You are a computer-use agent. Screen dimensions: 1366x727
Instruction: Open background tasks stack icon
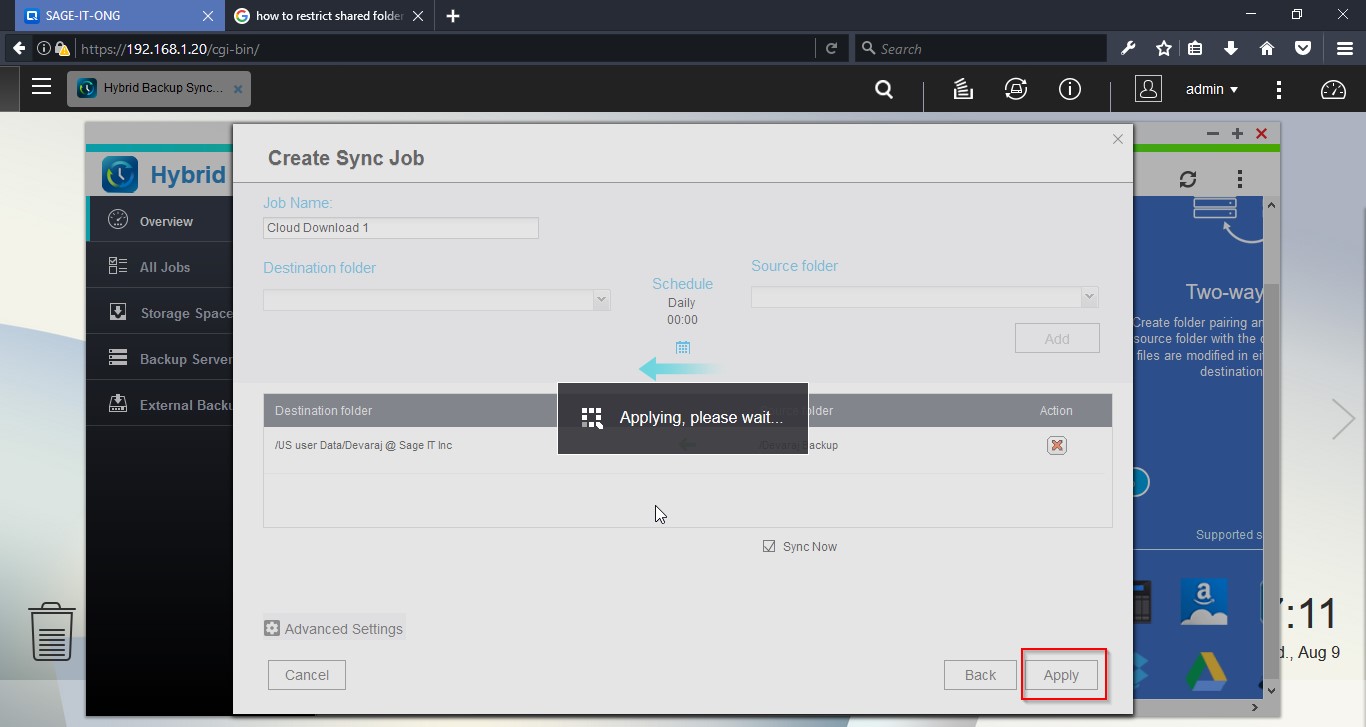pos(963,89)
